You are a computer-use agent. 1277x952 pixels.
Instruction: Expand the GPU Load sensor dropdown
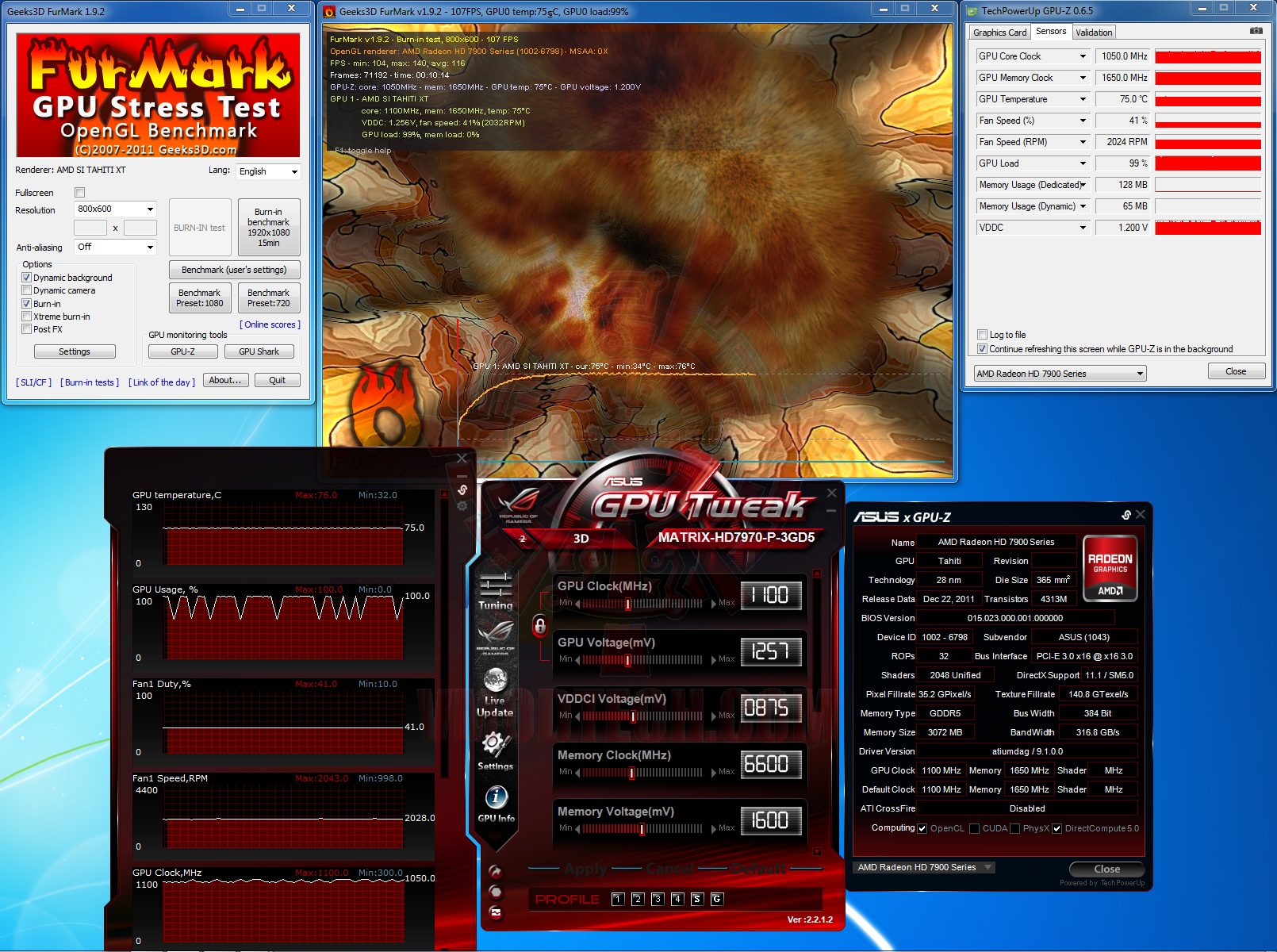[1083, 163]
